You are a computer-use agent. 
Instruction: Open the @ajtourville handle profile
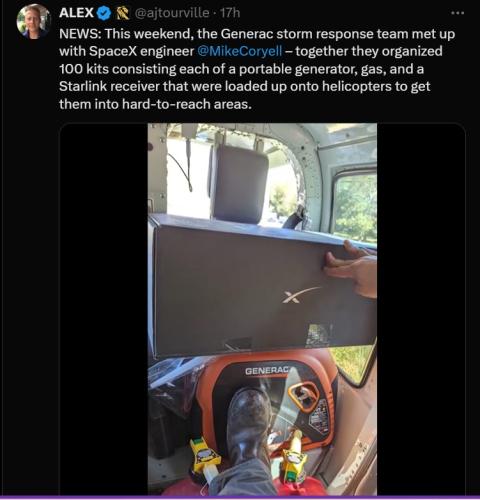pyautogui.click(x=171, y=13)
